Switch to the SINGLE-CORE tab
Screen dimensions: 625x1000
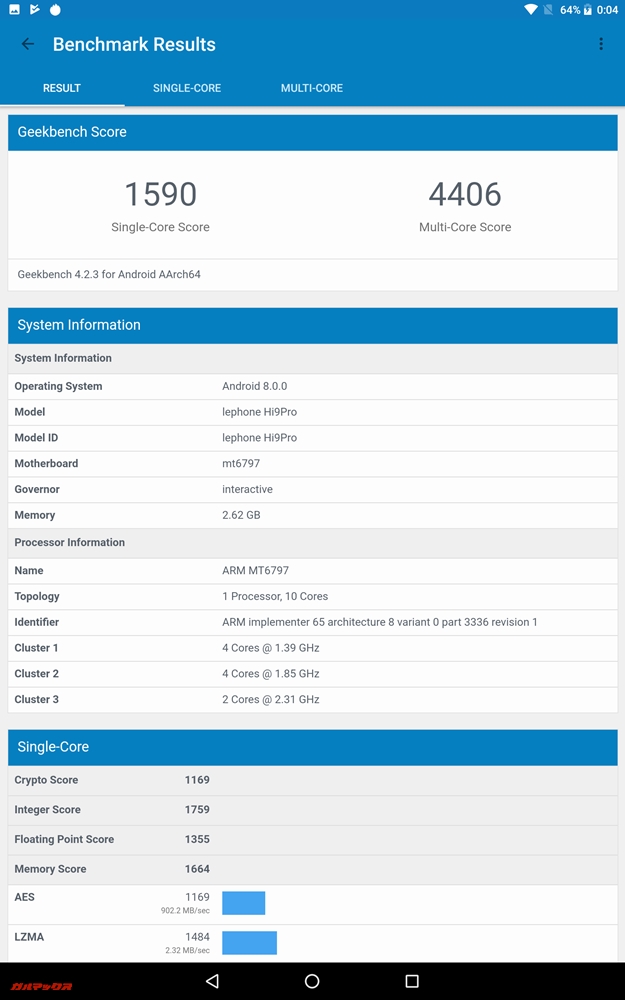tap(186, 88)
